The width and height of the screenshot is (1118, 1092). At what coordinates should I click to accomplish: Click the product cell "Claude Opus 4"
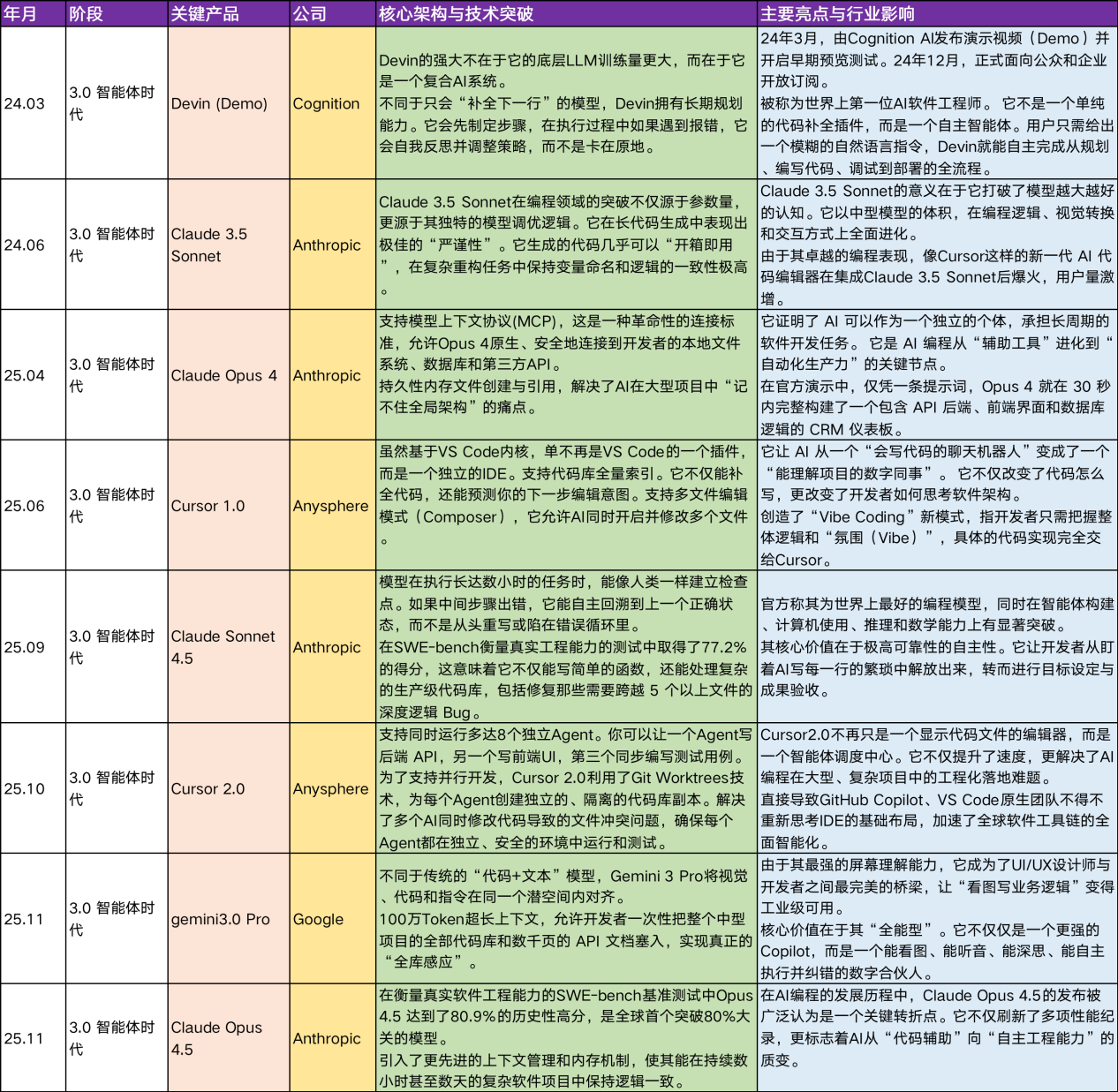229,375
